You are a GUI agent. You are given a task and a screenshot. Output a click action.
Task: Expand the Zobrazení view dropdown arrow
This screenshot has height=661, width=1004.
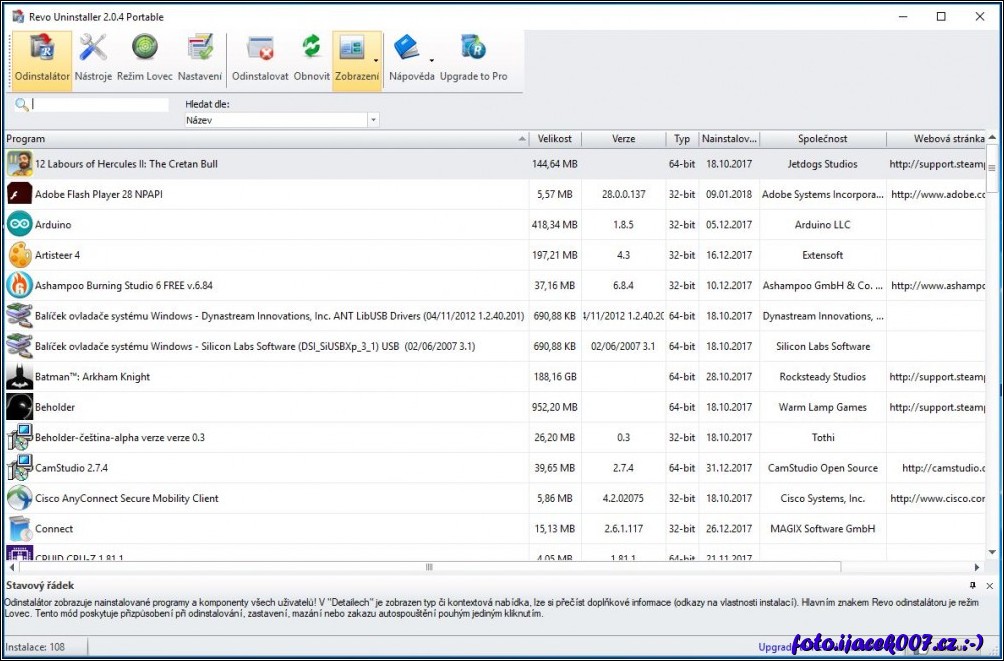click(x=376, y=60)
